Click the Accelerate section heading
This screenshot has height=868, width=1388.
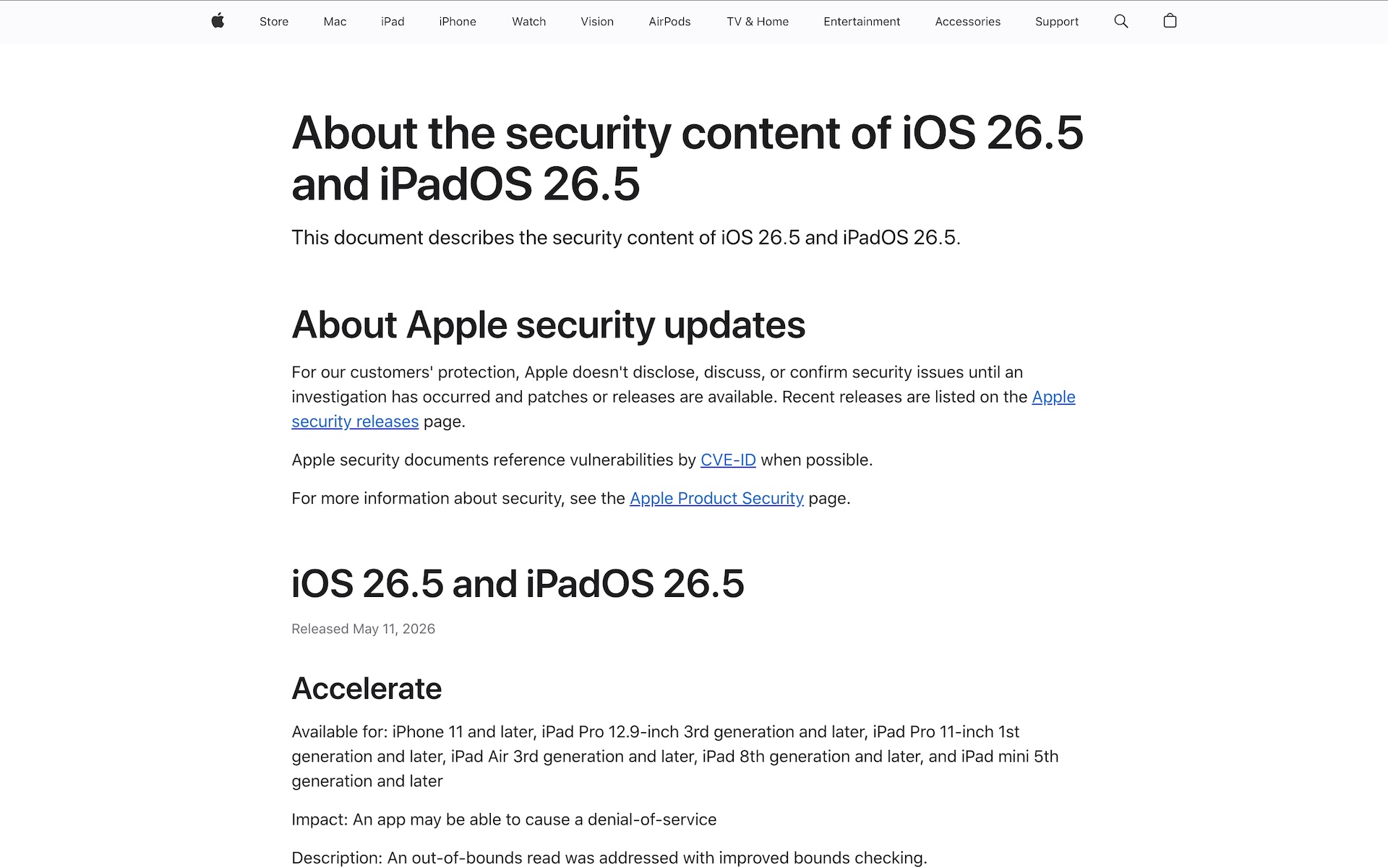[367, 689]
